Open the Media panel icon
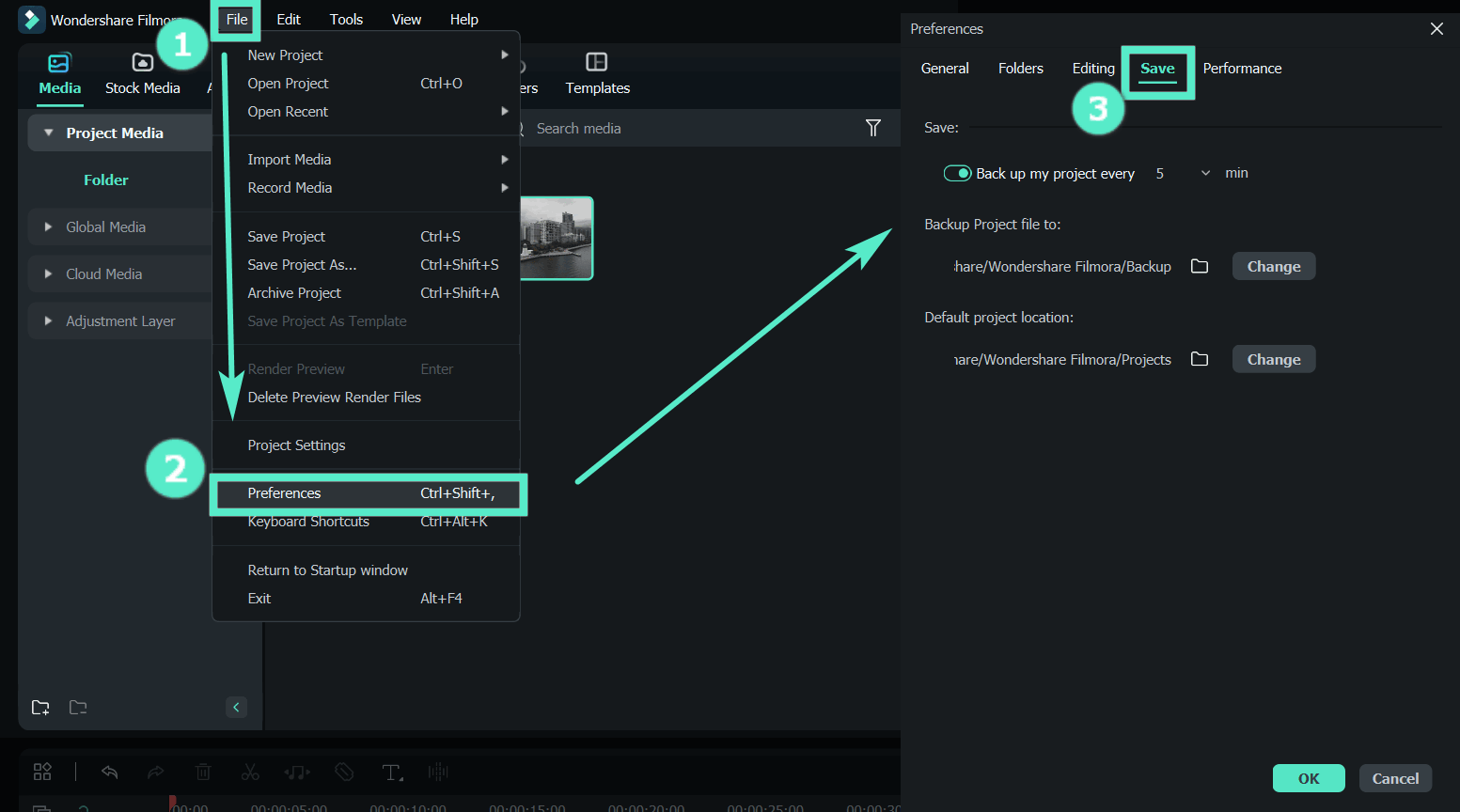This screenshot has width=1460, height=812. tap(59, 63)
